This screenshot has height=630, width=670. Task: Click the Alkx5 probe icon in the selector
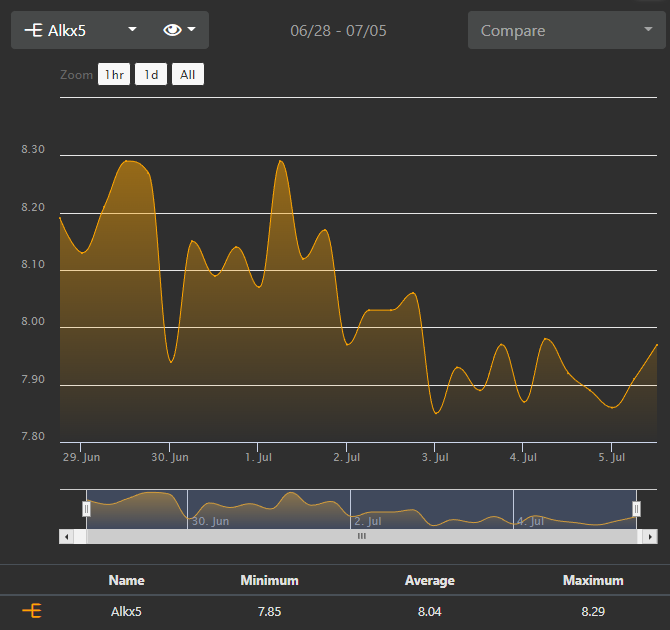pyautogui.click(x=33, y=30)
